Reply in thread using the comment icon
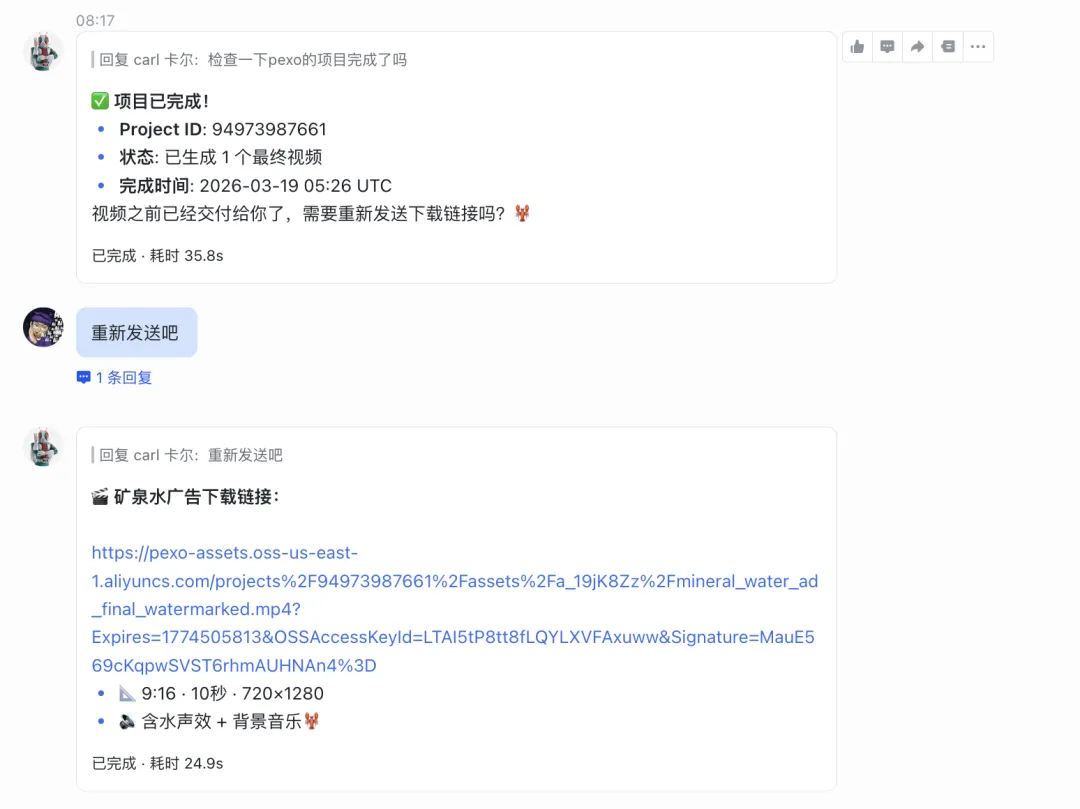This screenshot has width=1080, height=809. 887,47
